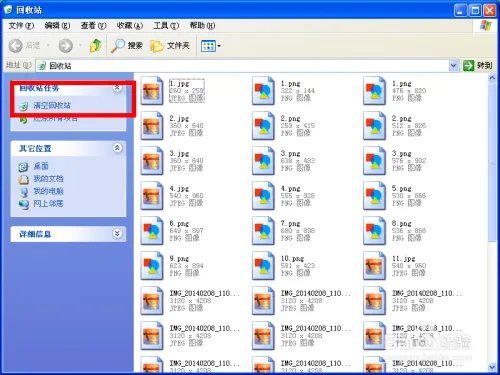This screenshot has height=375, width=500.
Task: Select the 4.png file icon
Action: [263, 195]
